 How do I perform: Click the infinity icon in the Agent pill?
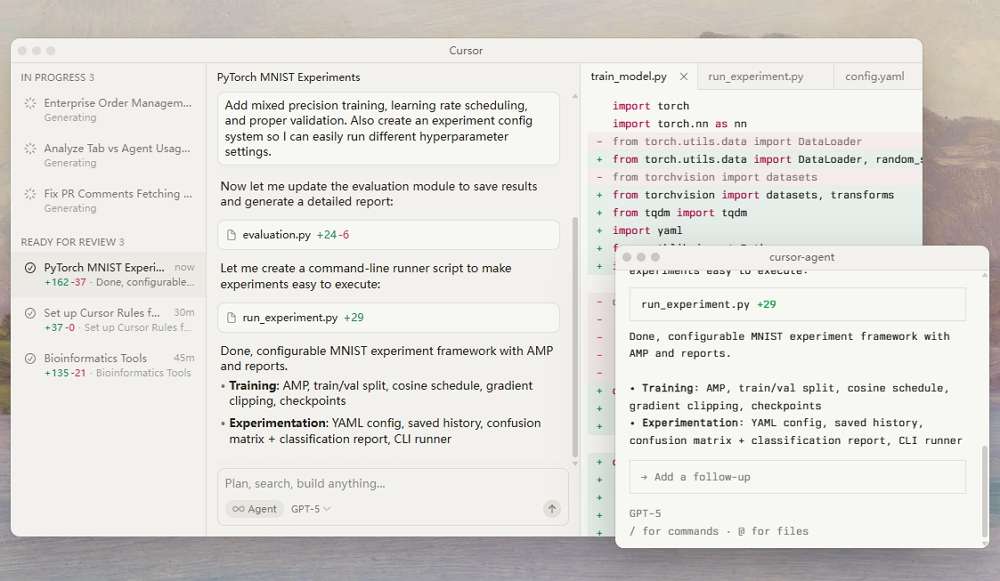(x=241, y=509)
